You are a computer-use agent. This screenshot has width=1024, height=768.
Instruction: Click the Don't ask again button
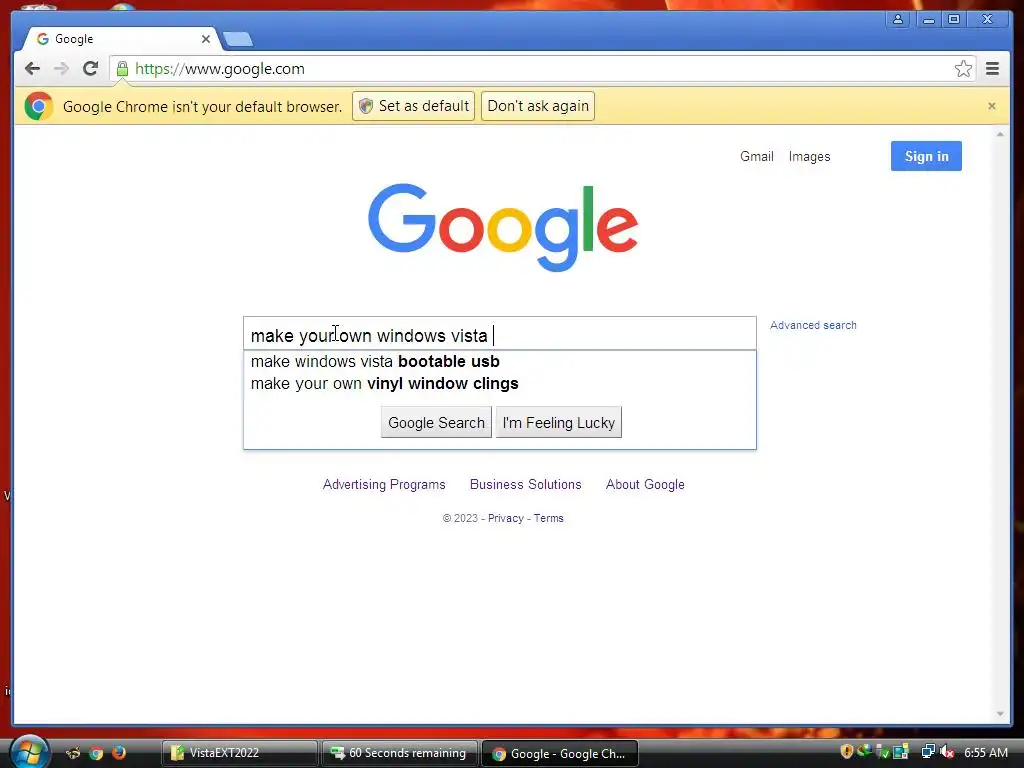tap(537, 106)
